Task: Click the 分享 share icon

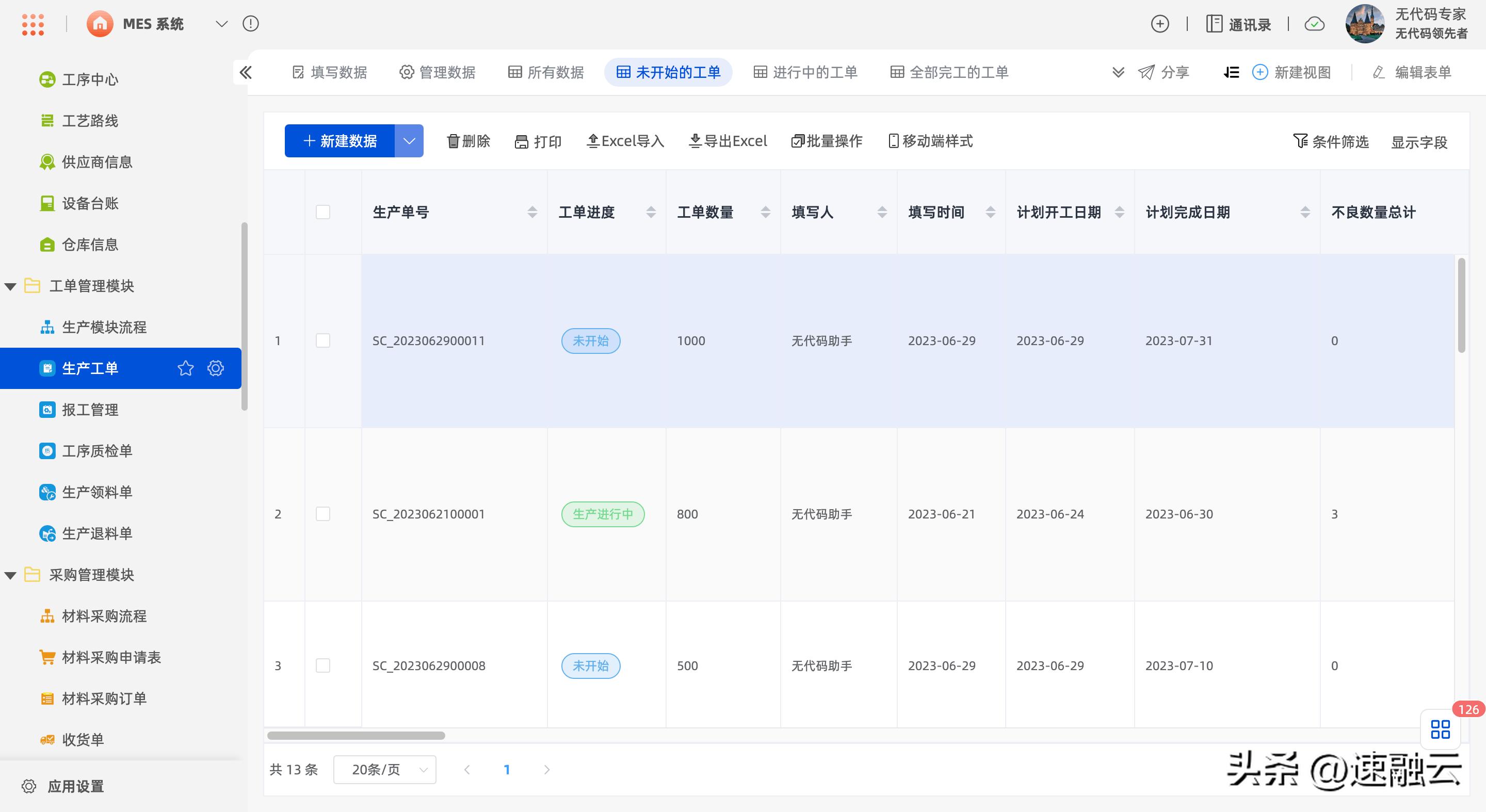Action: (1164, 72)
